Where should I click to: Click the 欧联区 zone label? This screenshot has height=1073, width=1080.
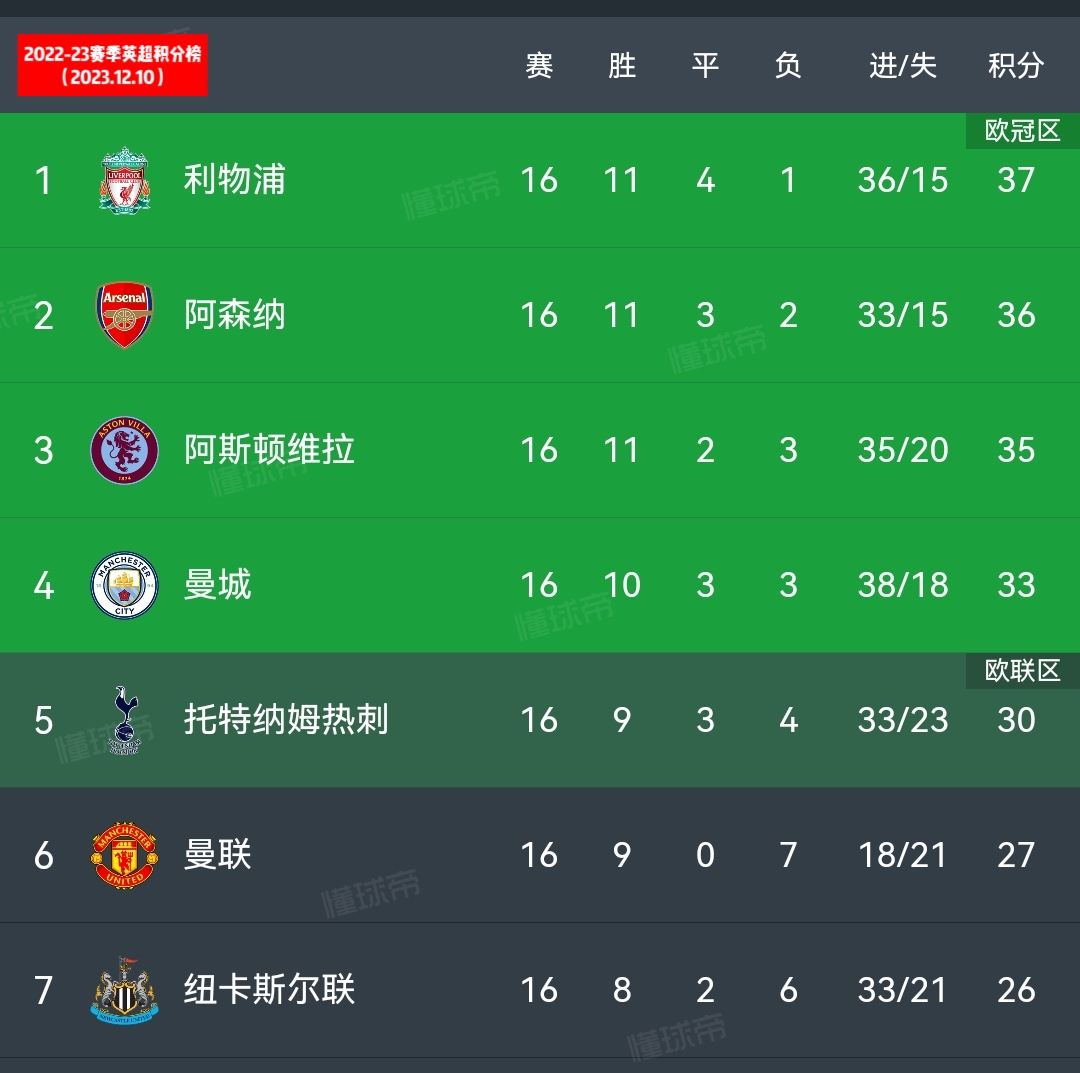pos(1023,671)
